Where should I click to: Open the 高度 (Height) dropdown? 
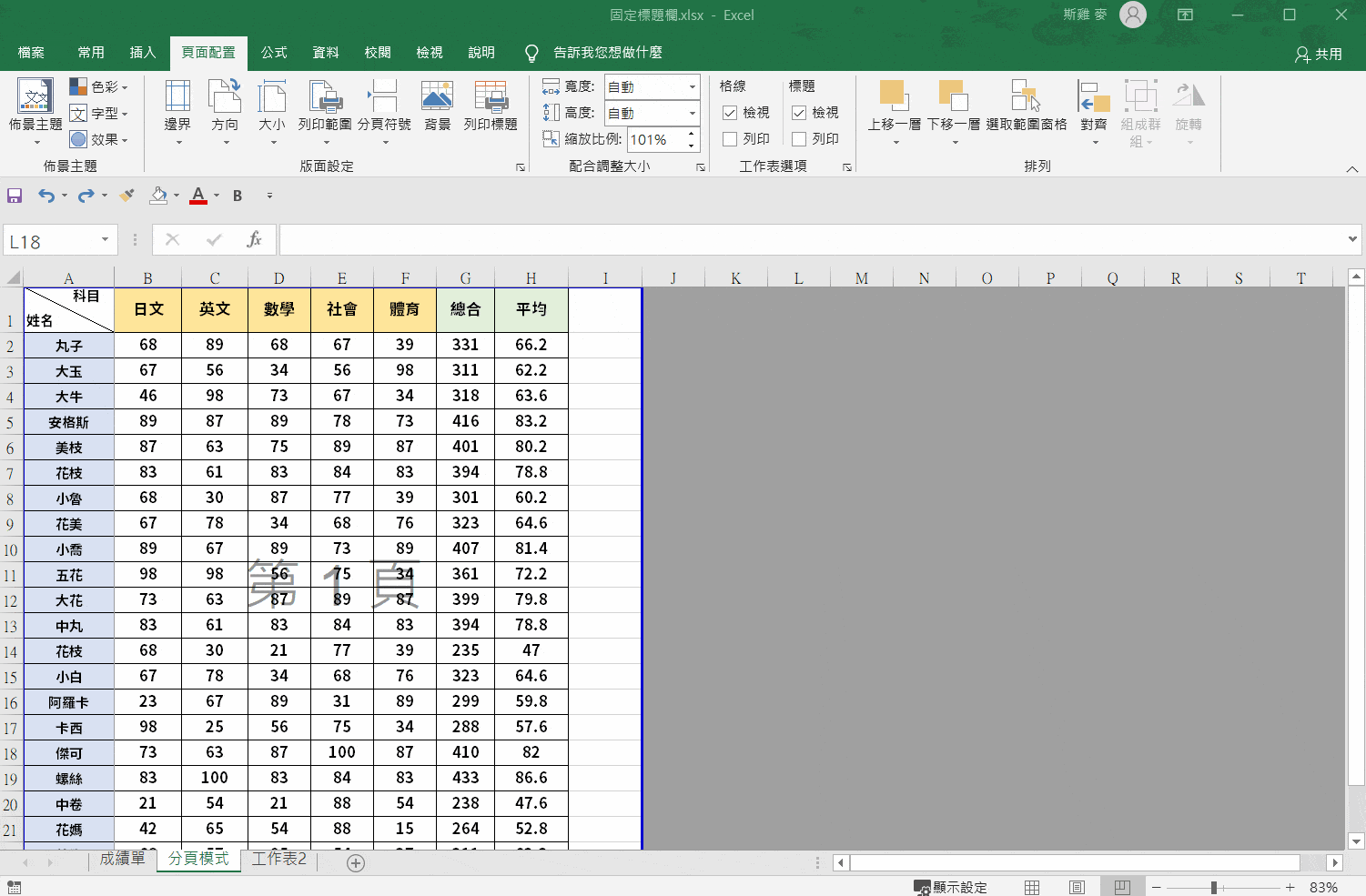tap(692, 113)
